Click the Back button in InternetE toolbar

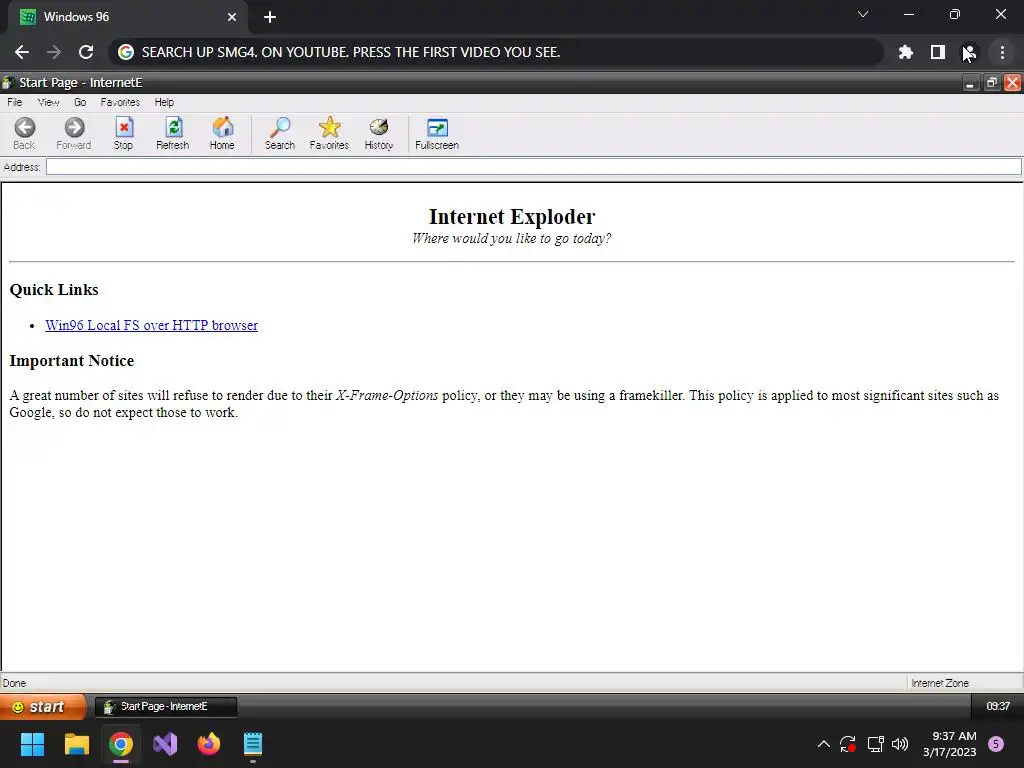[24, 133]
